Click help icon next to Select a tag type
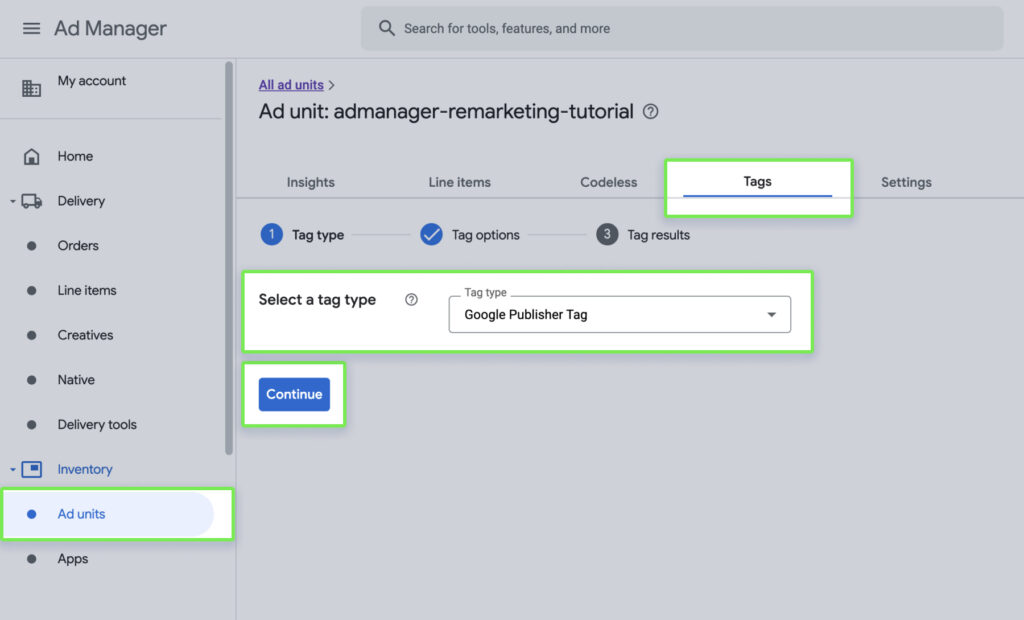This screenshot has width=1024, height=620. pyautogui.click(x=411, y=300)
